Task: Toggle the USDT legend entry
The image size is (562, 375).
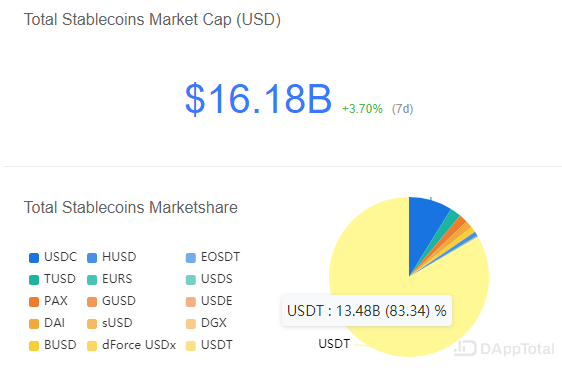Action: pyautogui.click(x=209, y=345)
